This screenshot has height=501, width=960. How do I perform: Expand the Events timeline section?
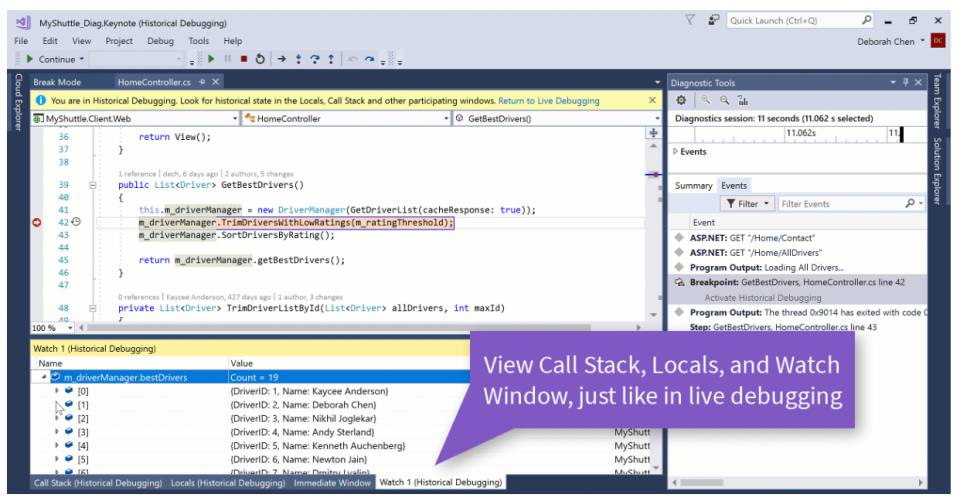[x=675, y=151]
